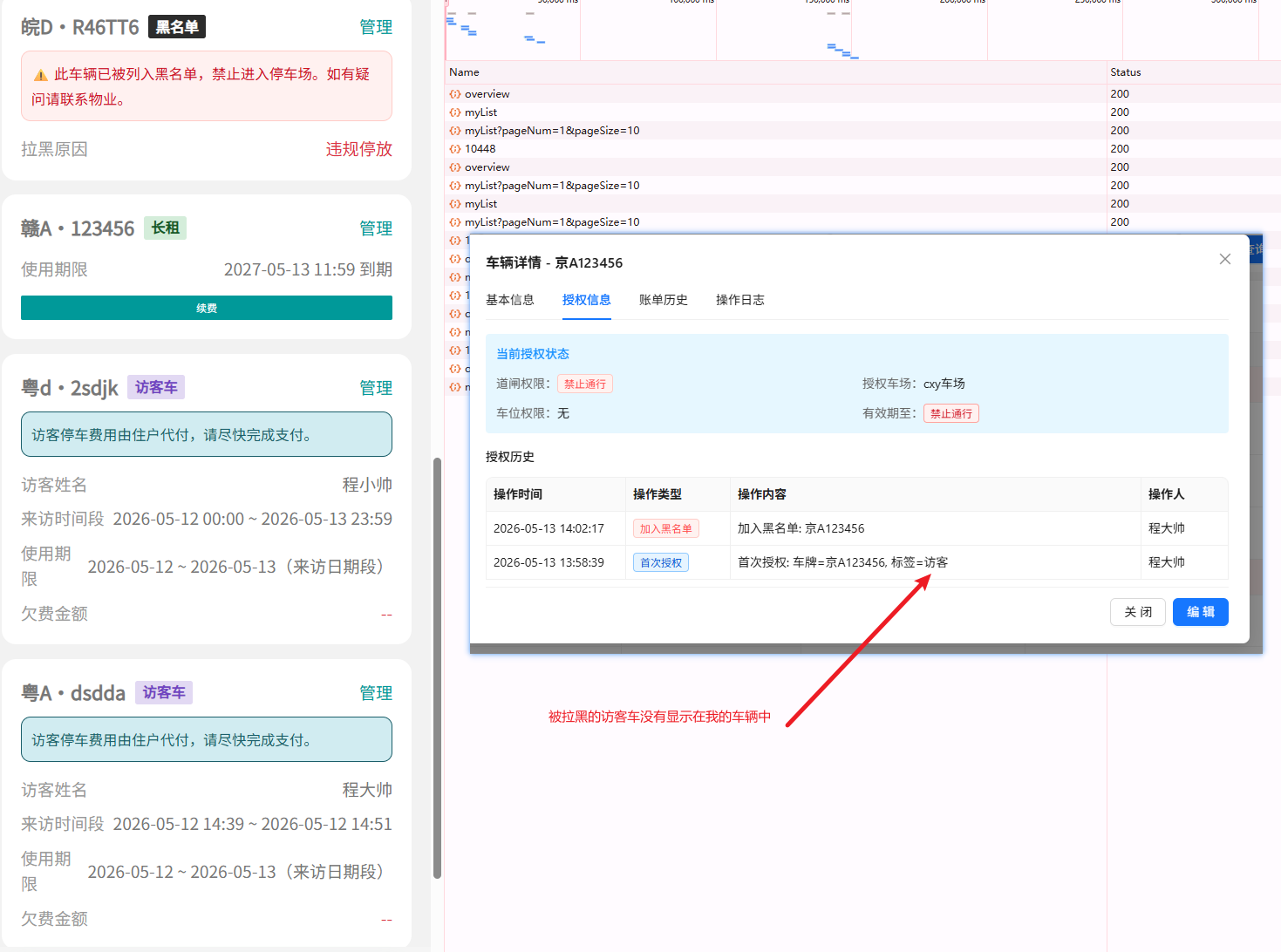Viewport: 1281px width, 952px height.
Task: Click the network timeline overview area
Action: tap(862, 31)
